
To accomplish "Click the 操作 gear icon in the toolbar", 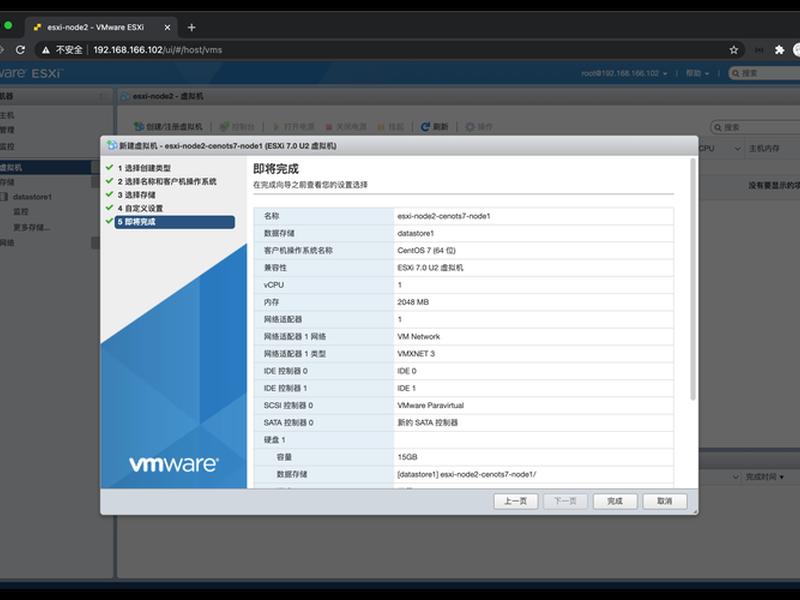I will pyautogui.click(x=470, y=127).
